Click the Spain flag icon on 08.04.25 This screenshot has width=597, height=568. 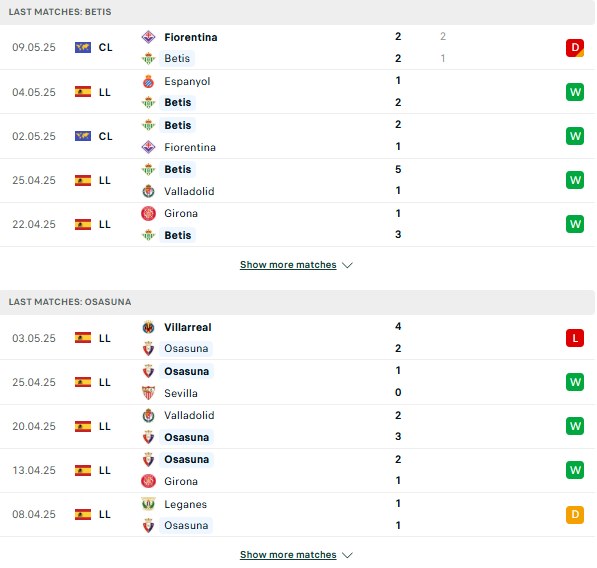83,514
